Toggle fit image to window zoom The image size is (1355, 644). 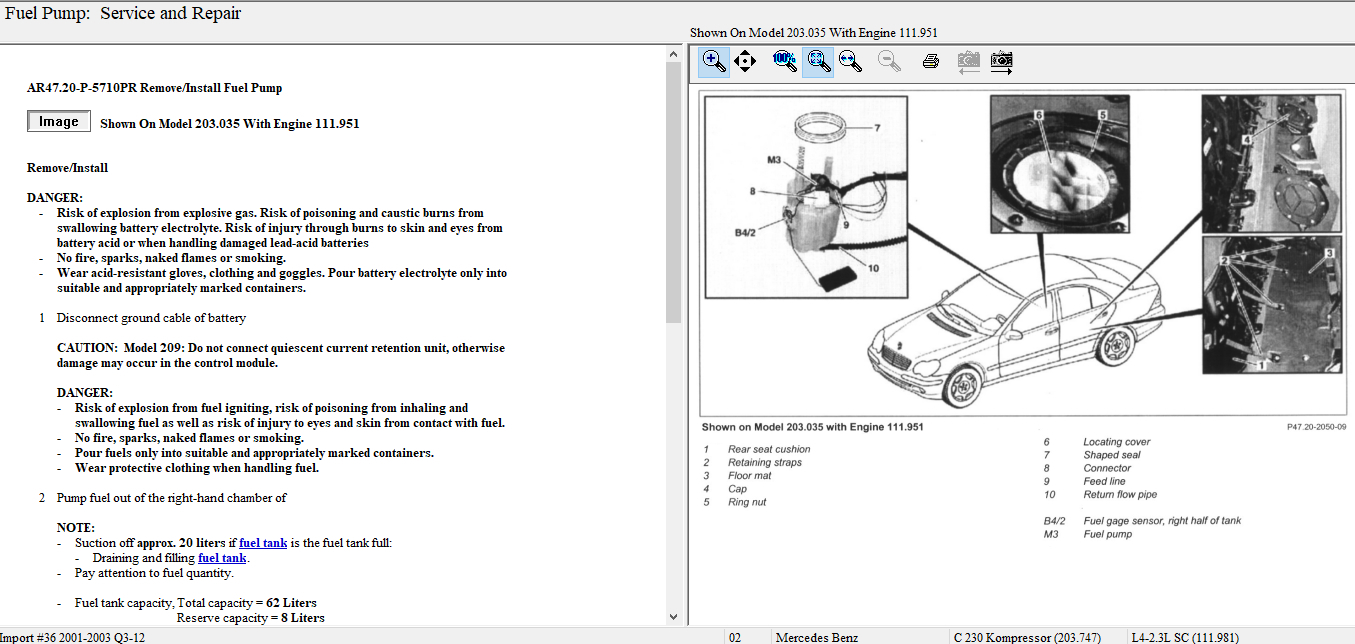(819, 61)
